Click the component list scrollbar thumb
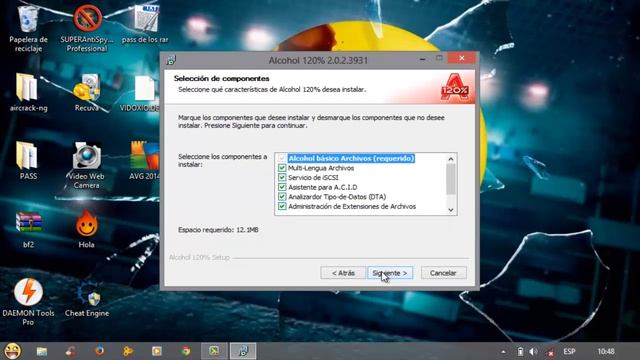 (451, 180)
